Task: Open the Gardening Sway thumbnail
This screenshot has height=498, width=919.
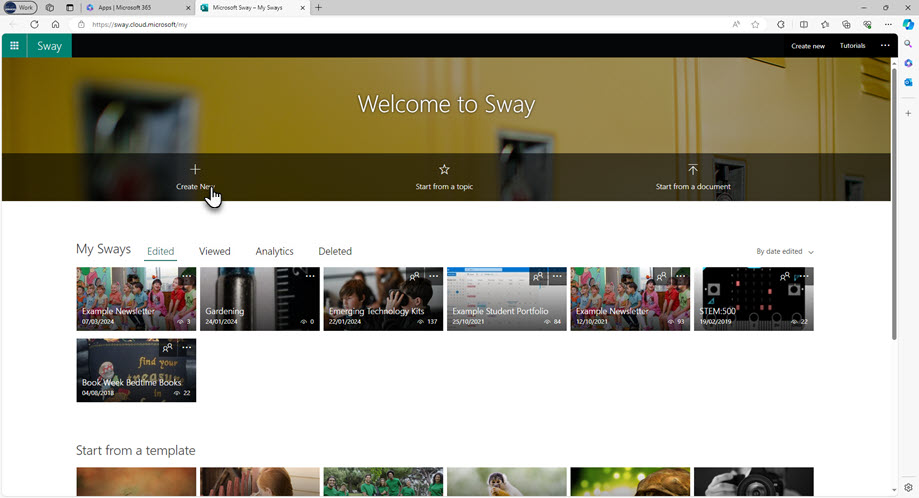Action: [260, 299]
